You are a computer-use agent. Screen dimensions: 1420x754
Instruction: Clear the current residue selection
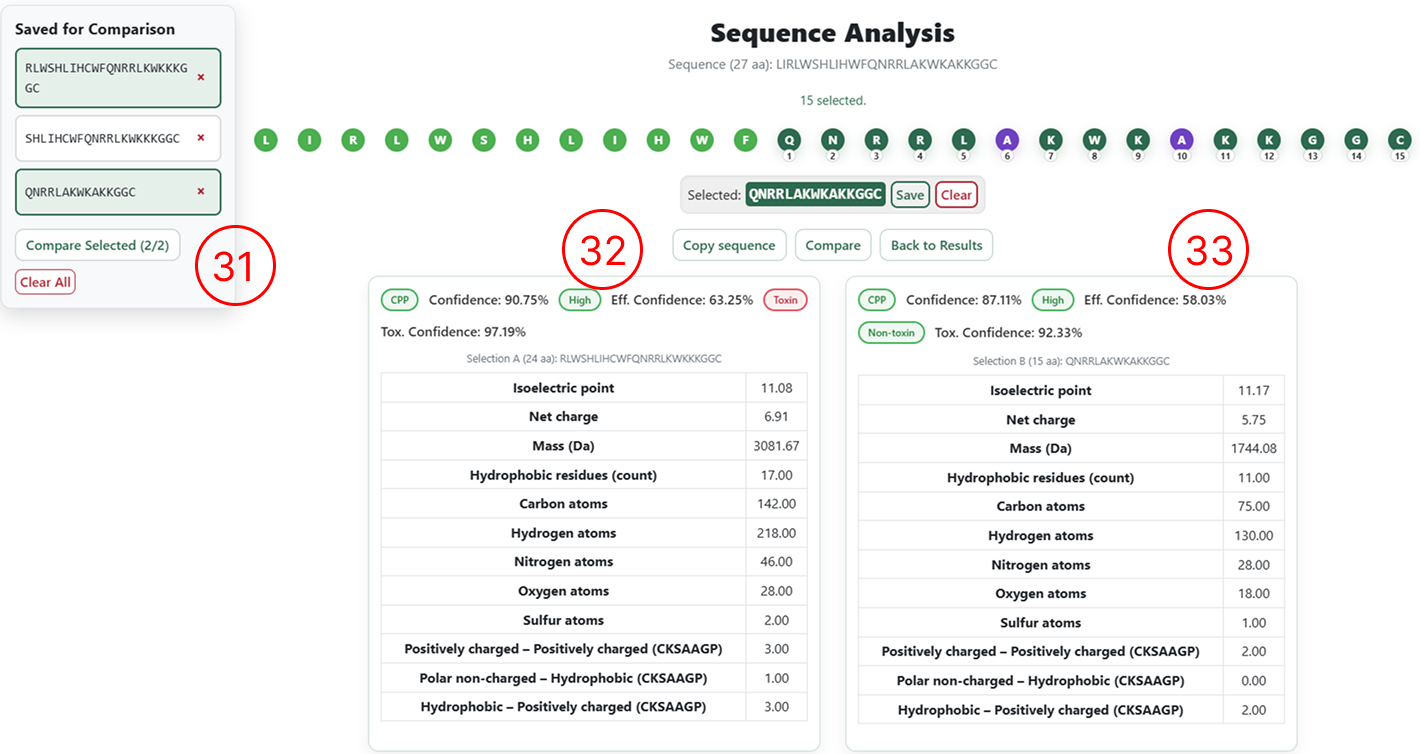point(957,194)
